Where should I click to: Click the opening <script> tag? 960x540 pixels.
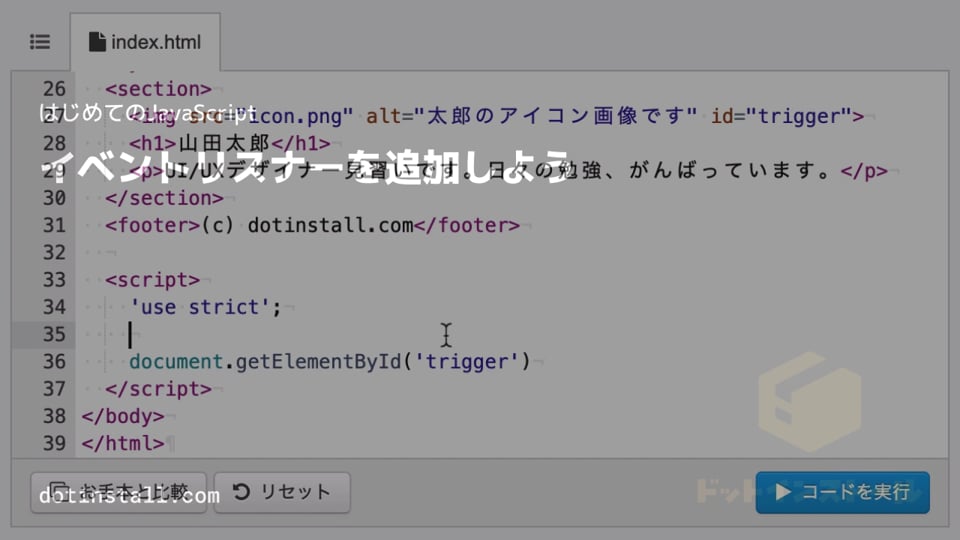(x=152, y=280)
